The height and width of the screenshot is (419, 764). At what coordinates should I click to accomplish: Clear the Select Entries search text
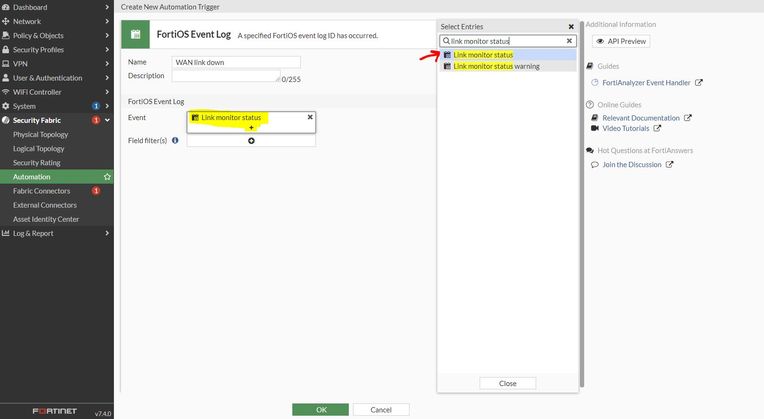(x=569, y=41)
